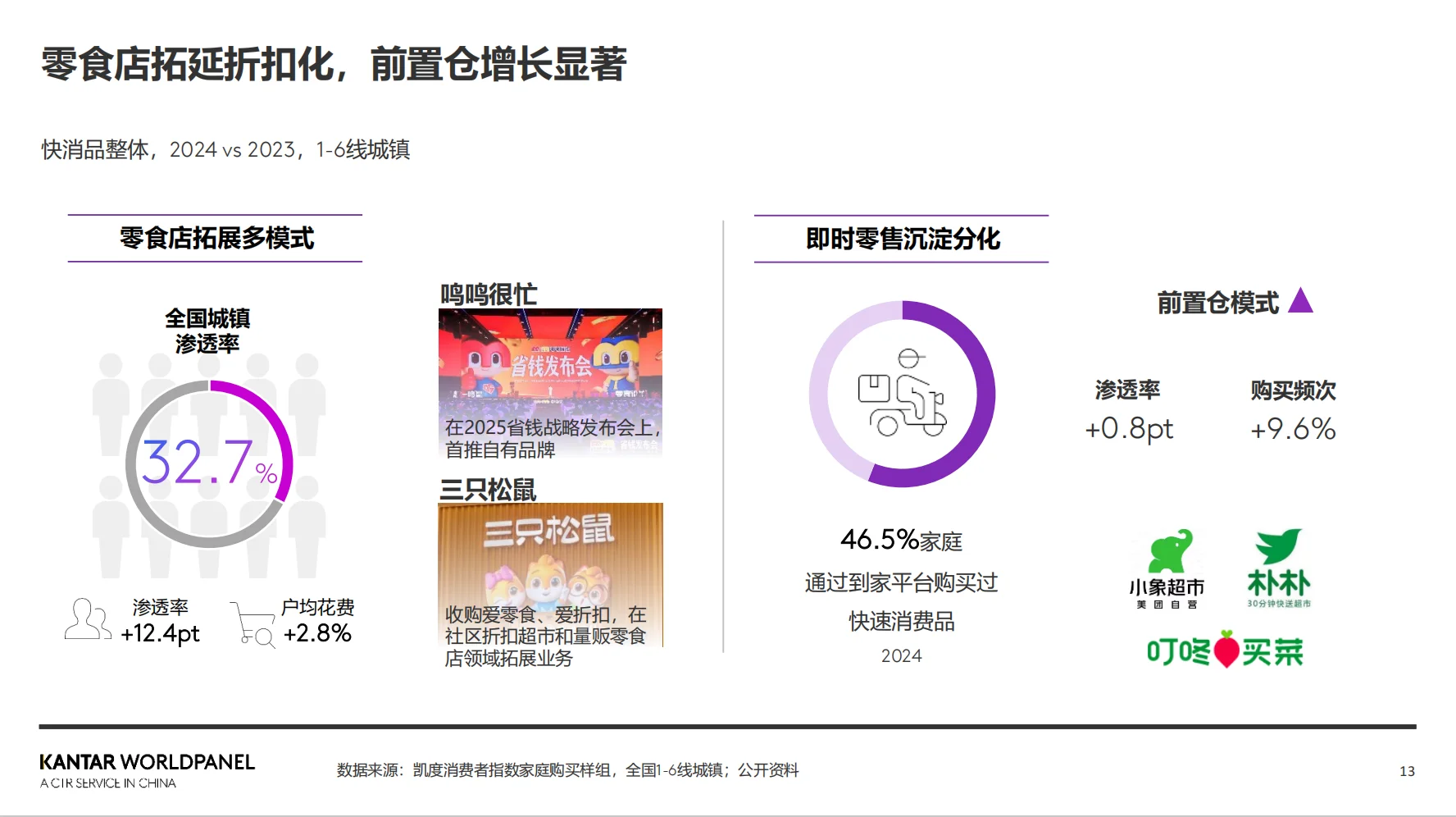Click the +9.6% purchase frequency figure

coord(1294,428)
